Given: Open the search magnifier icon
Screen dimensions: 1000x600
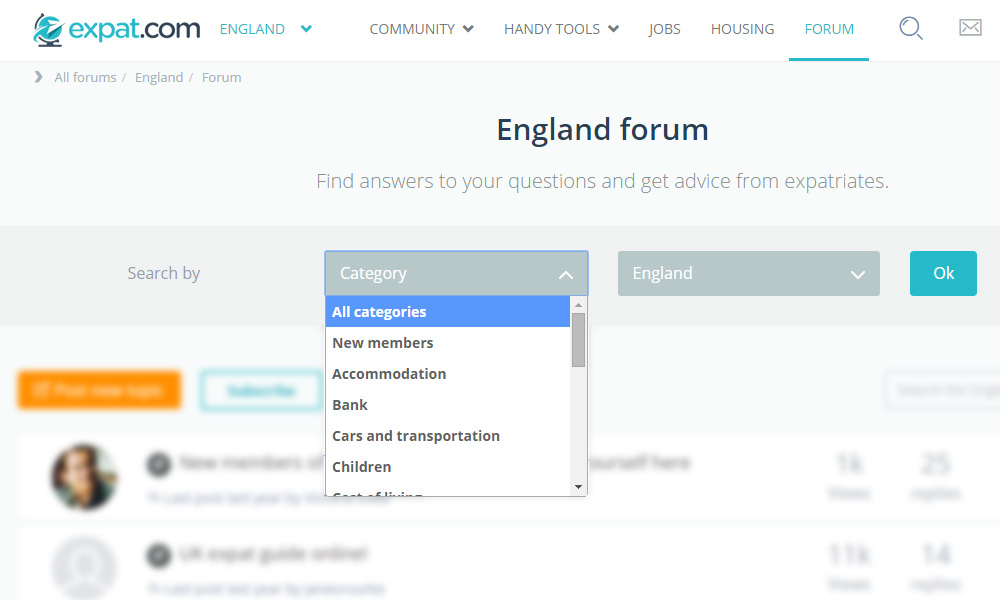Looking at the screenshot, I should [x=910, y=29].
